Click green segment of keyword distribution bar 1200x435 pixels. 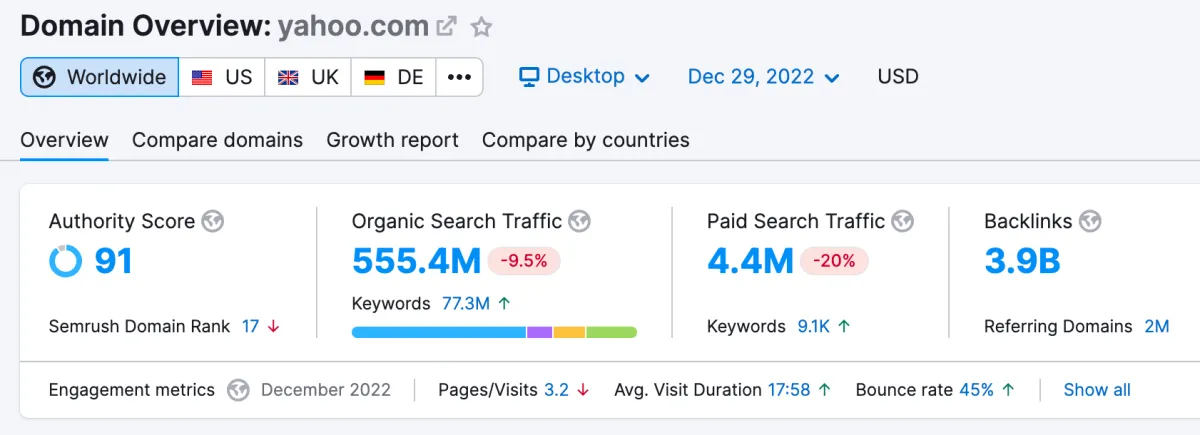pyautogui.click(x=611, y=332)
